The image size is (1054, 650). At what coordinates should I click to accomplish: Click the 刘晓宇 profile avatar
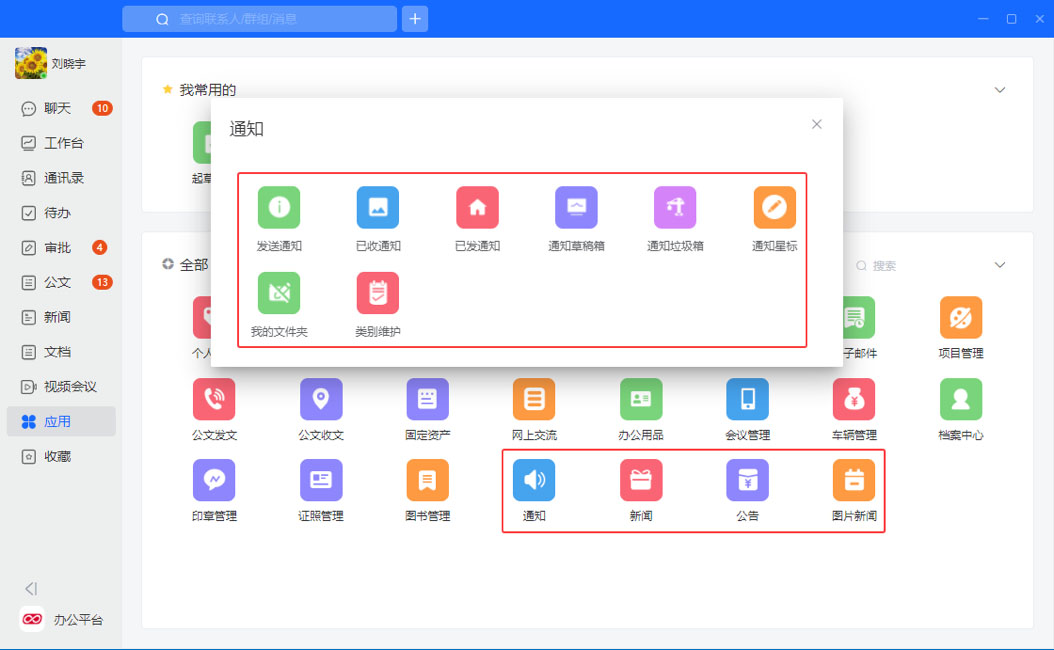(x=31, y=63)
